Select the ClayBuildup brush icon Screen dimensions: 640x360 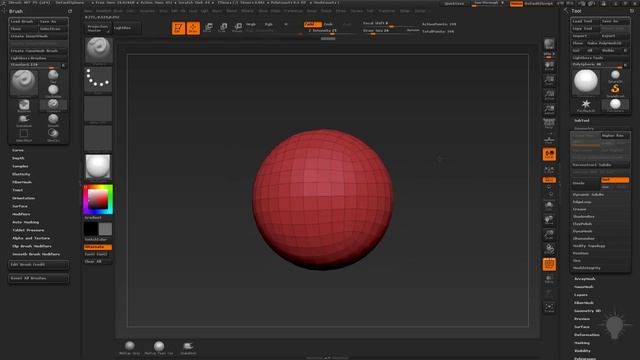[53, 90]
